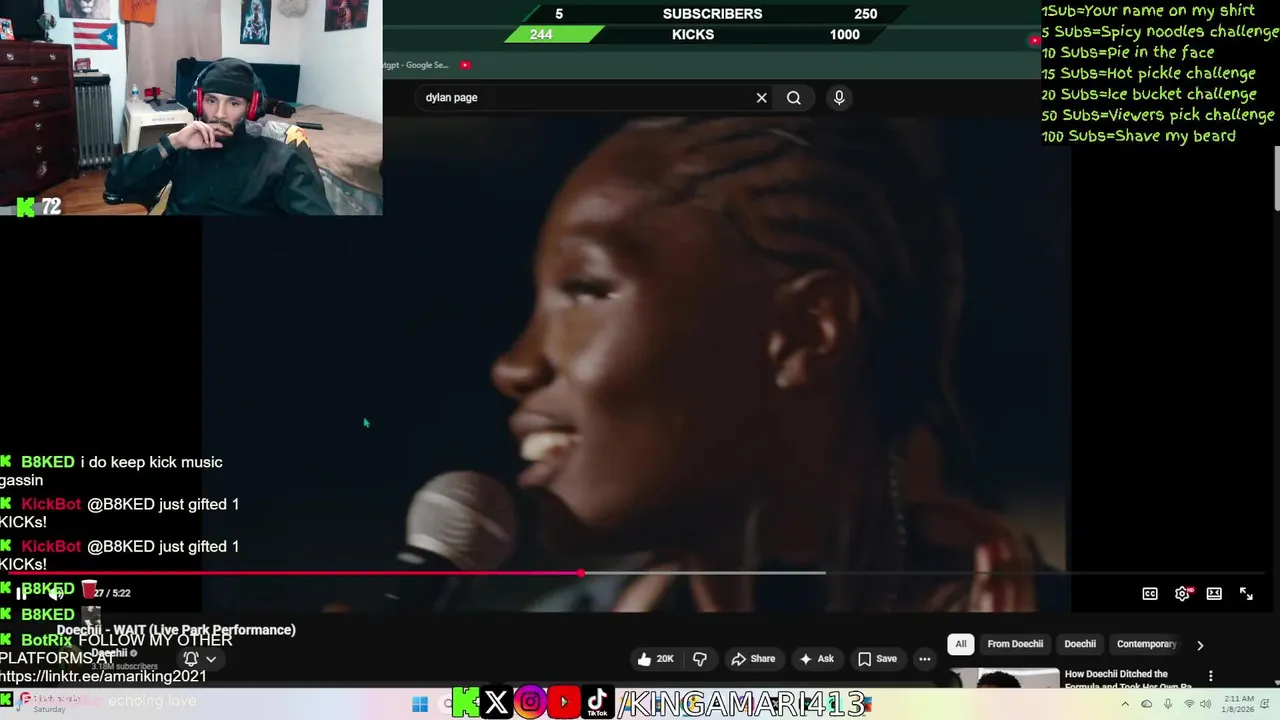
Task: Open options menu for recommended Doechii video
Action: (x=1211, y=676)
